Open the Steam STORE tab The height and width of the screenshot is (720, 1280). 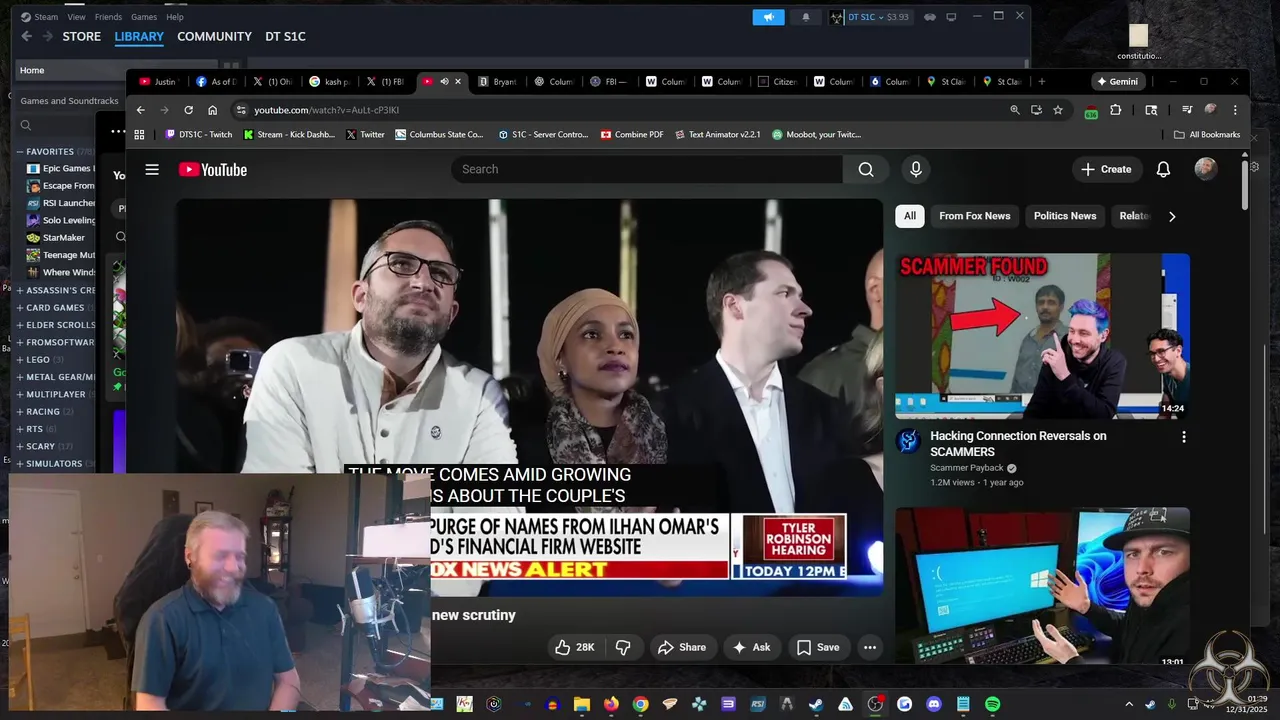click(82, 36)
